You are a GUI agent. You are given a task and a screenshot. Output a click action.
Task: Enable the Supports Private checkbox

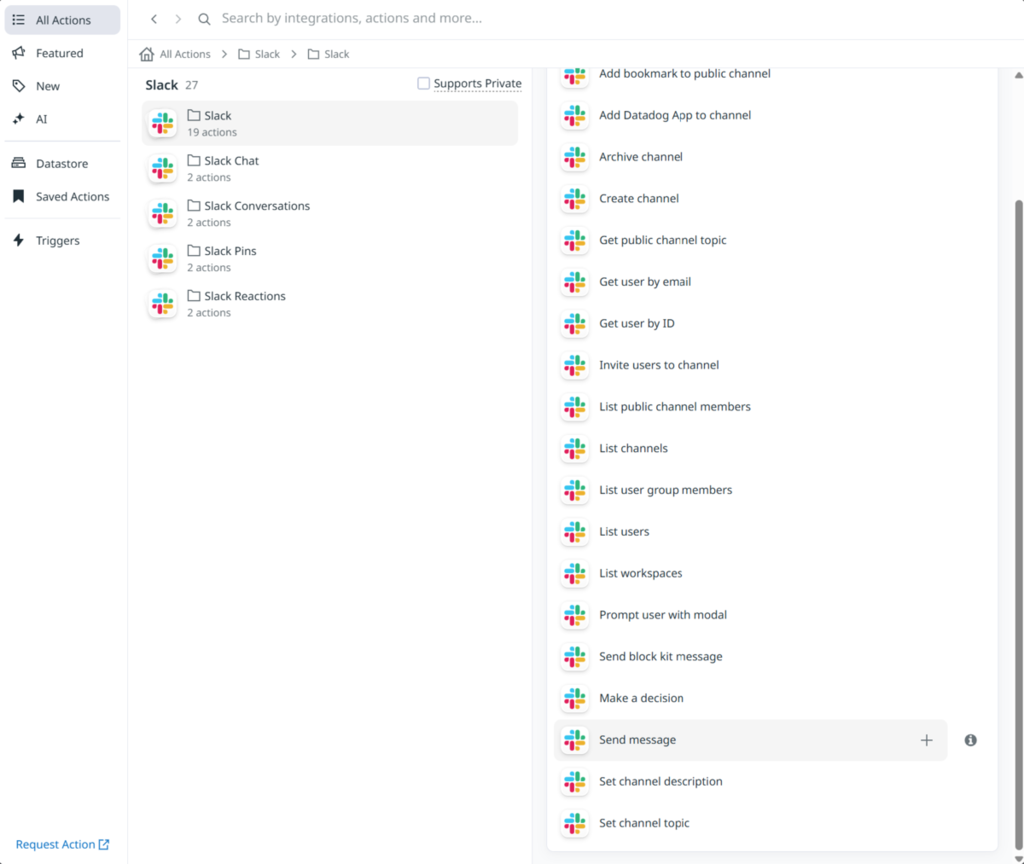[x=423, y=83]
